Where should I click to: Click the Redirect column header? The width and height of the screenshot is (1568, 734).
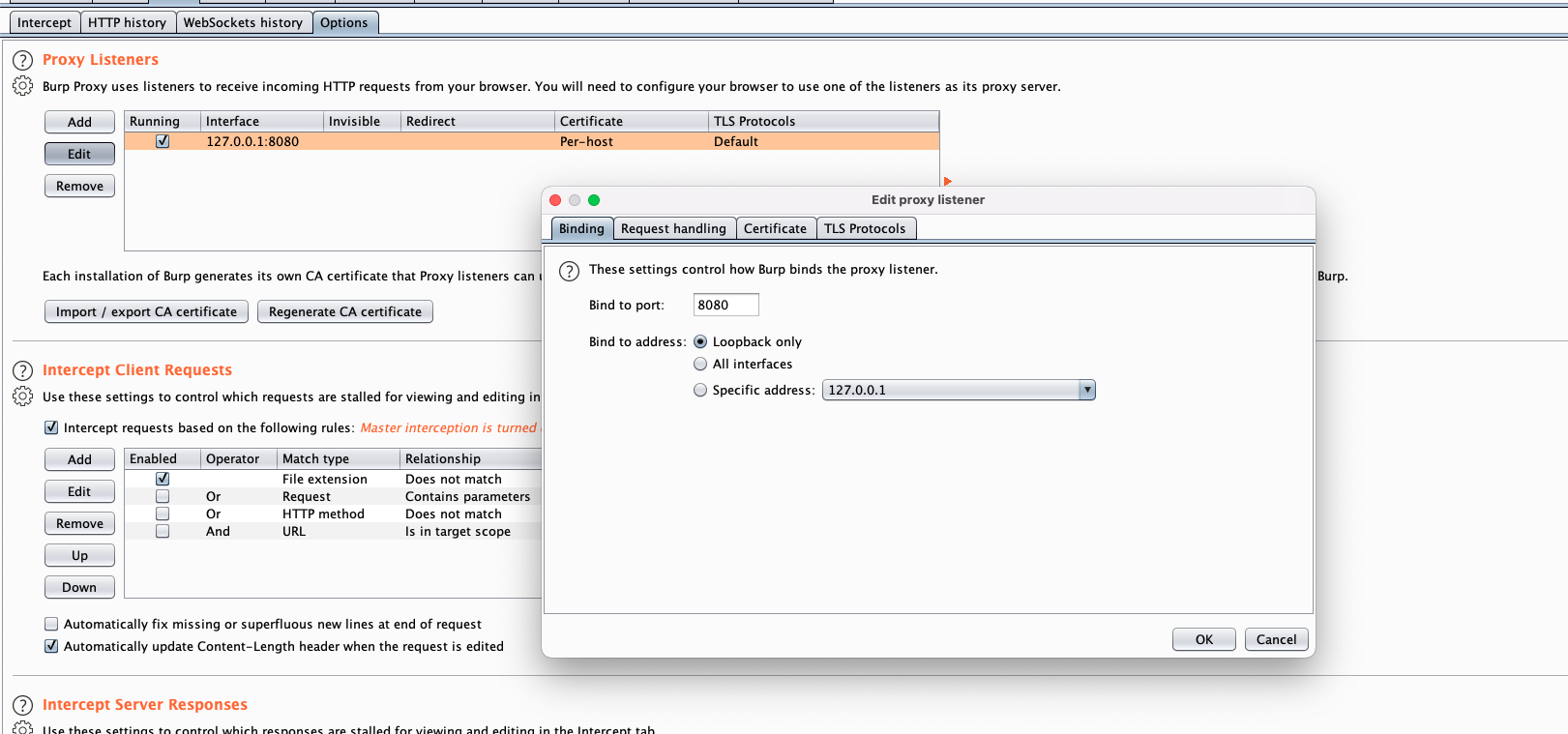[x=478, y=121]
